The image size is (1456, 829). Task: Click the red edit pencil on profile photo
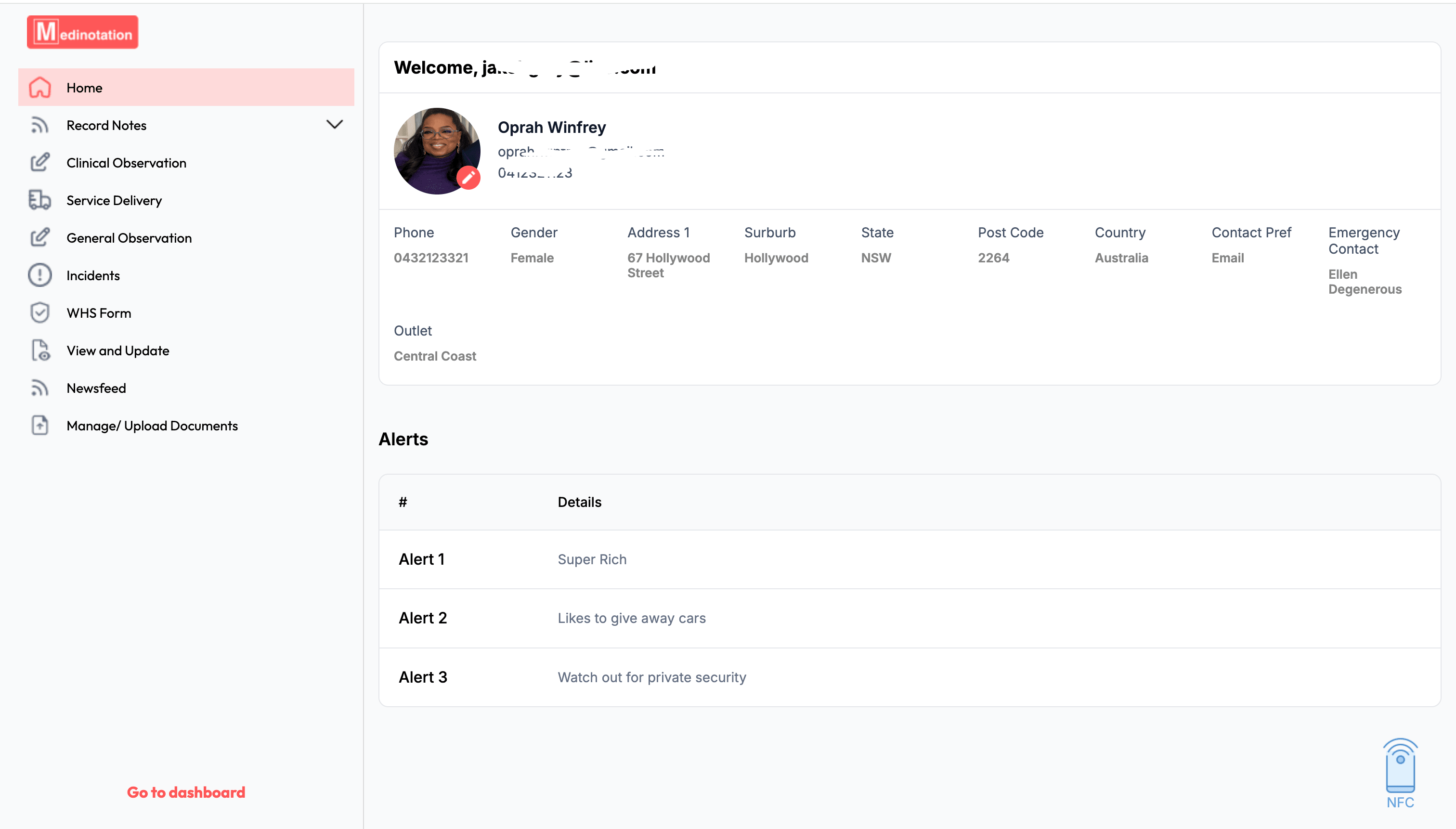468,178
